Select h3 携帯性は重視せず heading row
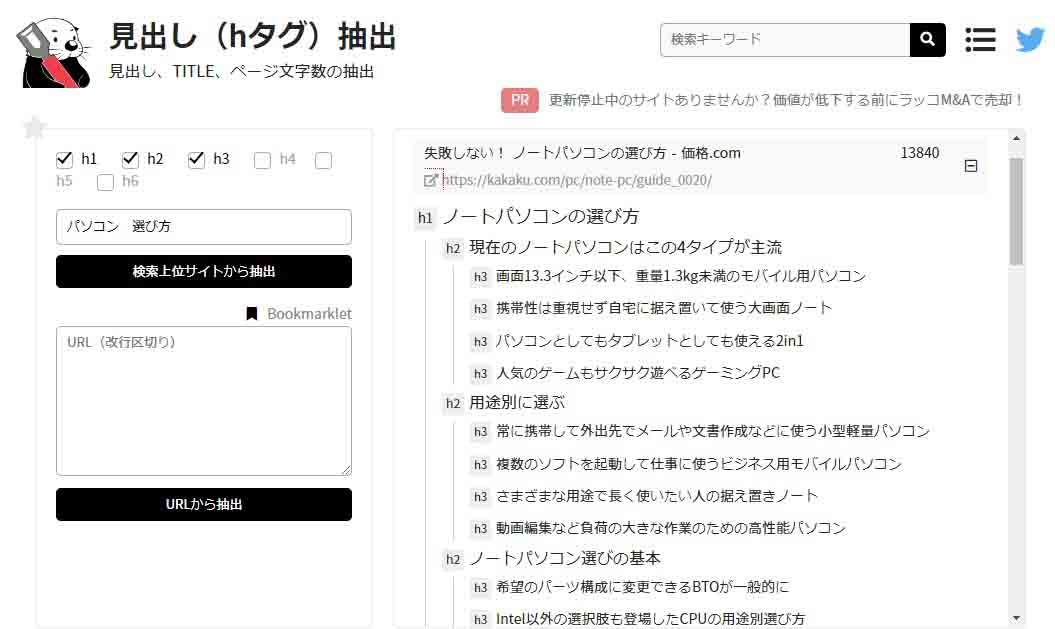 (663, 308)
